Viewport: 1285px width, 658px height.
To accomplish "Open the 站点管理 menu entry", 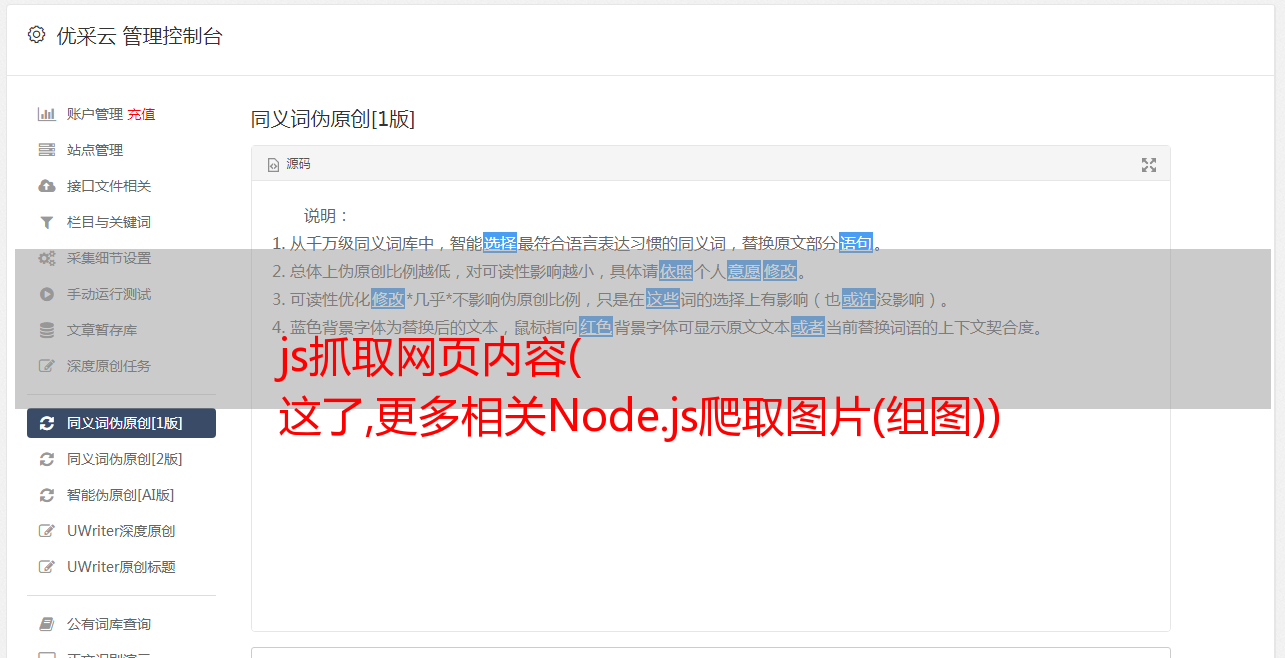I will click(x=95, y=150).
